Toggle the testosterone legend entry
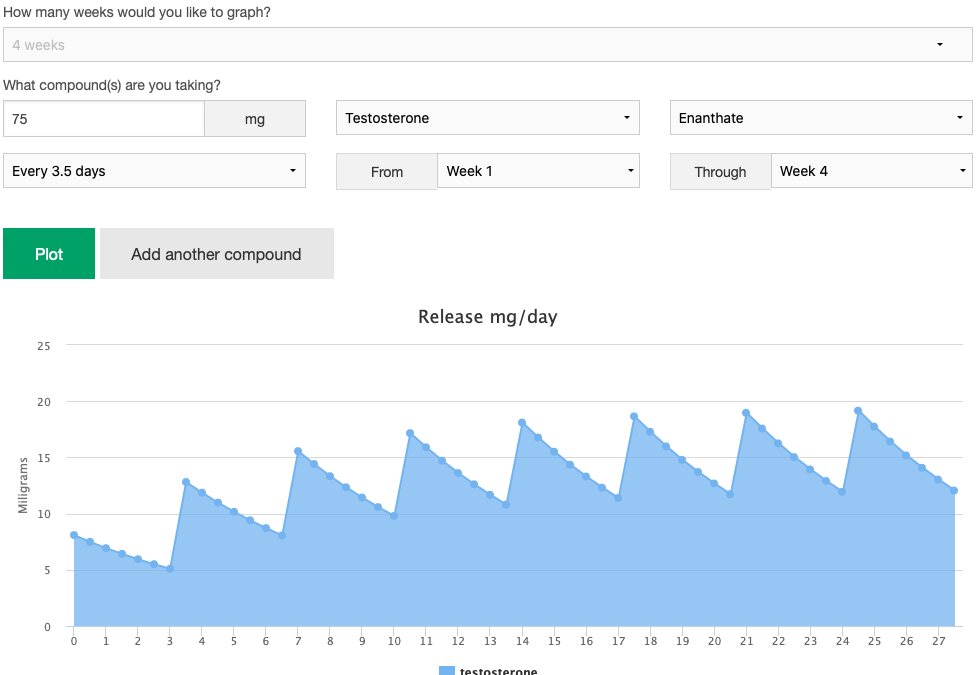The height and width of the screenshot is (675, 977). point(498,671)
